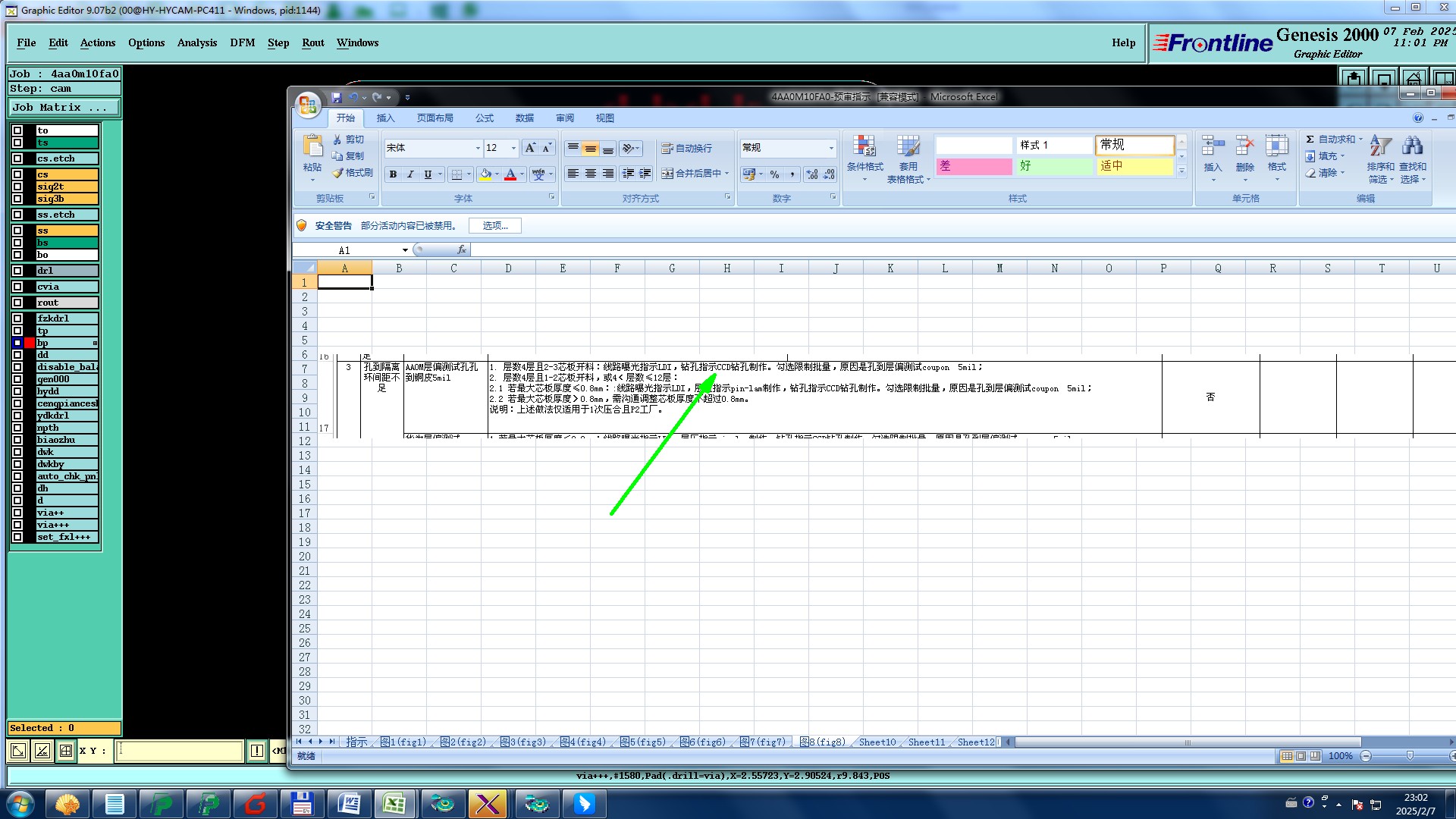Apply the 好 green cell style
Viewport: 1456px width, 819px height.
point(1055,166)
